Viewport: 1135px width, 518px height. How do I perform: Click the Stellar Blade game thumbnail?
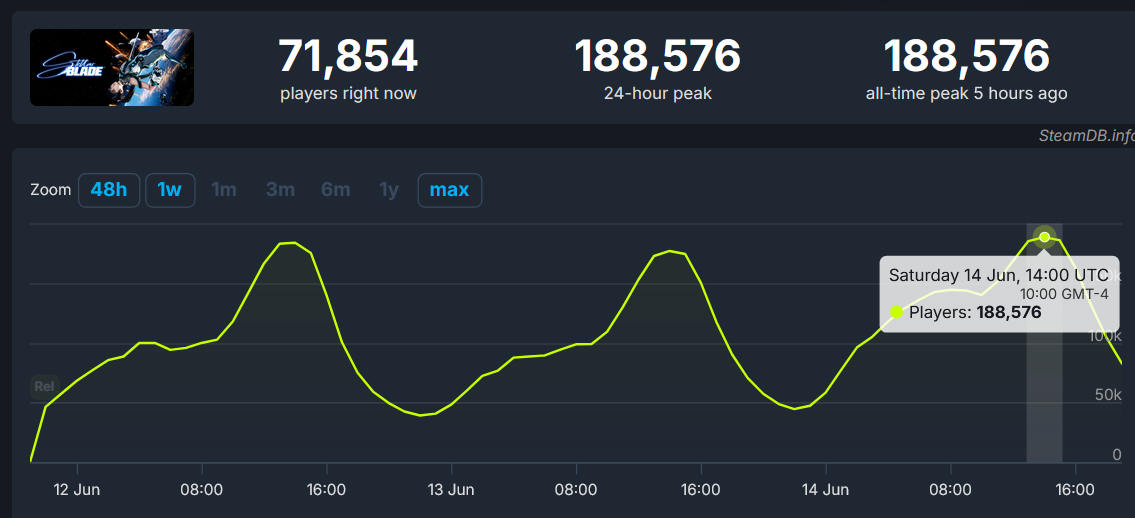click(111, 67)
